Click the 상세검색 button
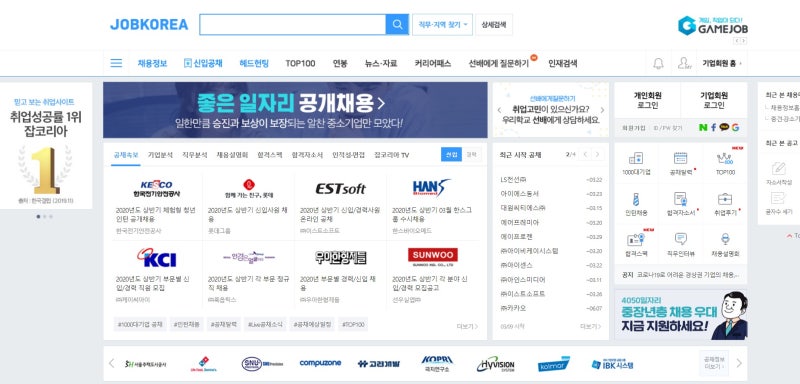 [494, 24]
